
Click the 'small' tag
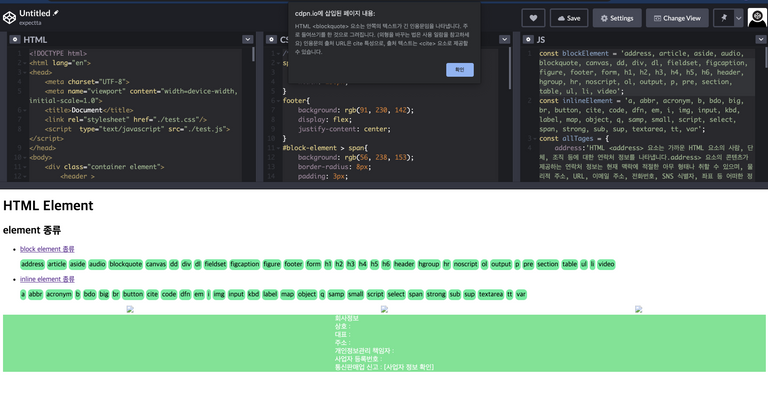click(x=356, y=294)
